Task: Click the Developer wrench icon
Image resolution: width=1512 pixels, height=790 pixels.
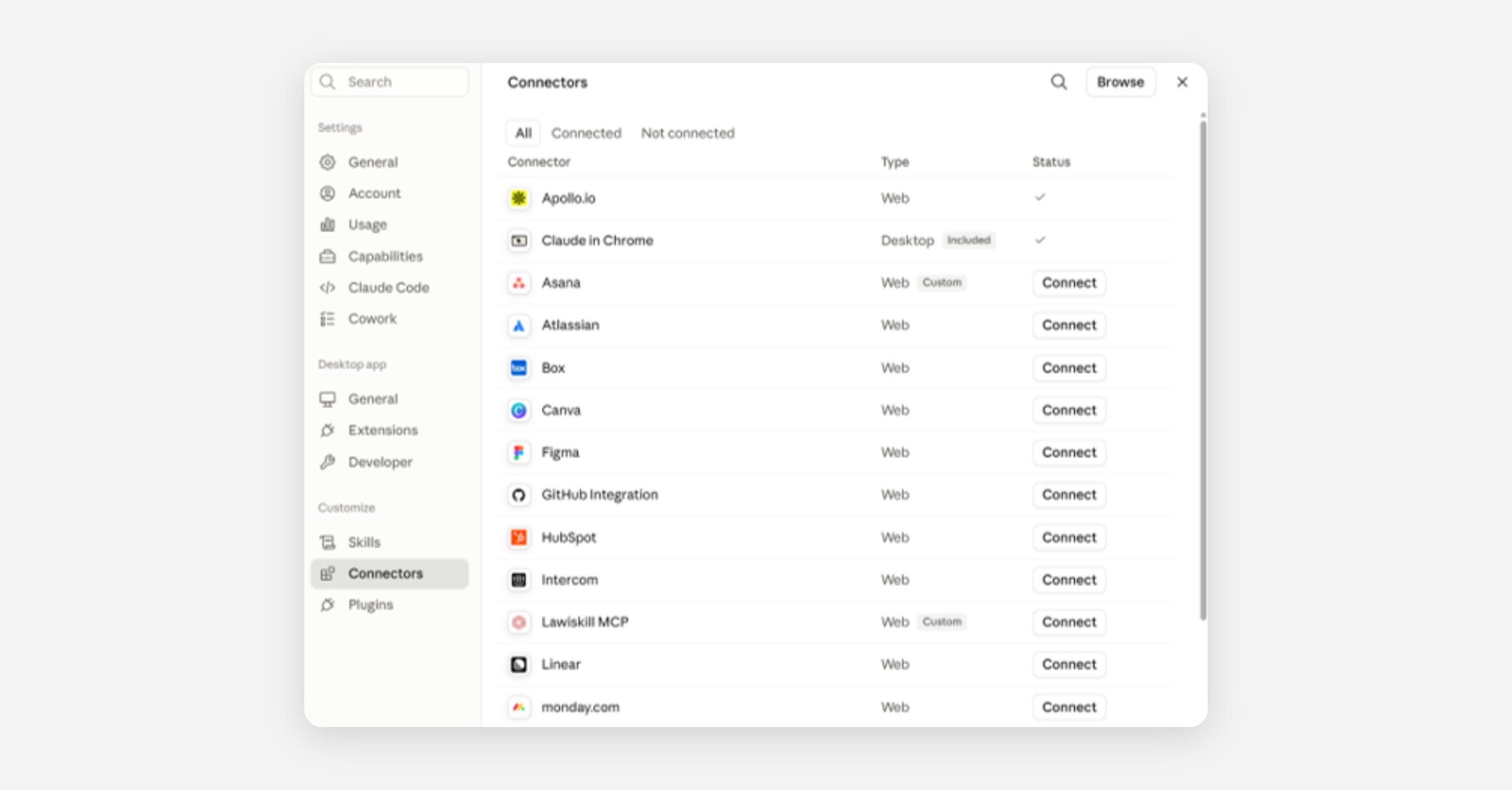Action: click(327, 462)
